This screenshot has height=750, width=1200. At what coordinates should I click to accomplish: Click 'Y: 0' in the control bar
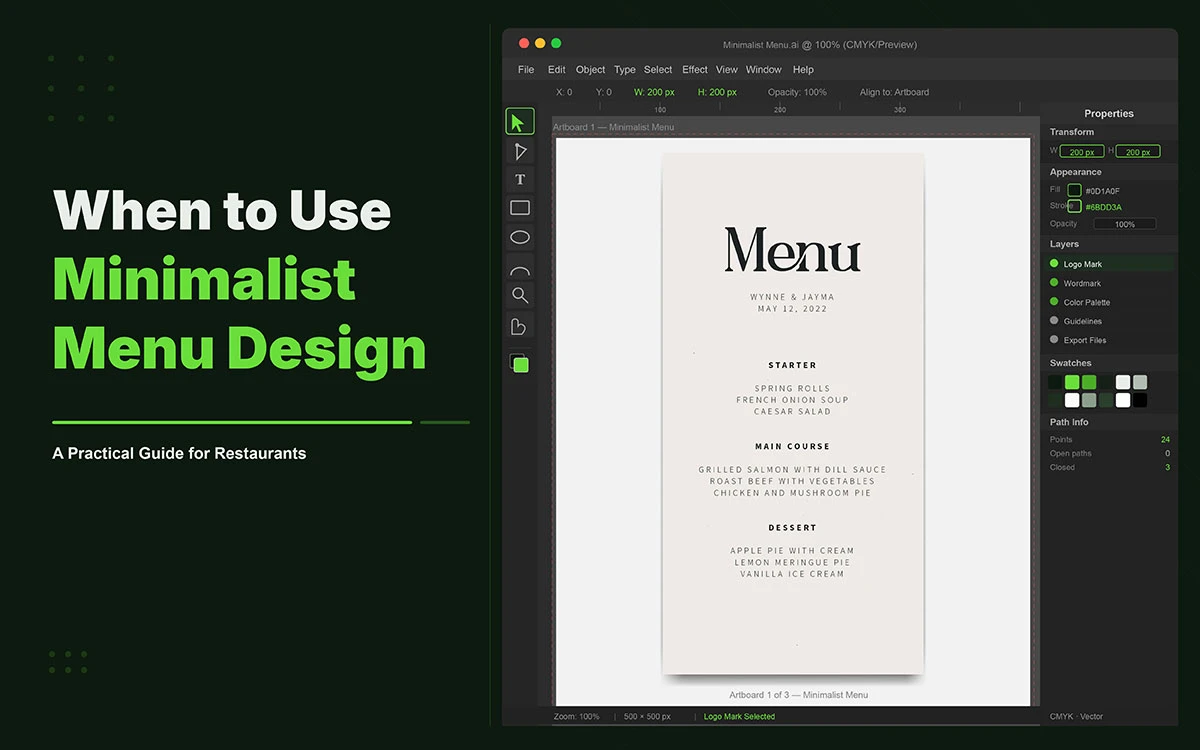[603, 92]
